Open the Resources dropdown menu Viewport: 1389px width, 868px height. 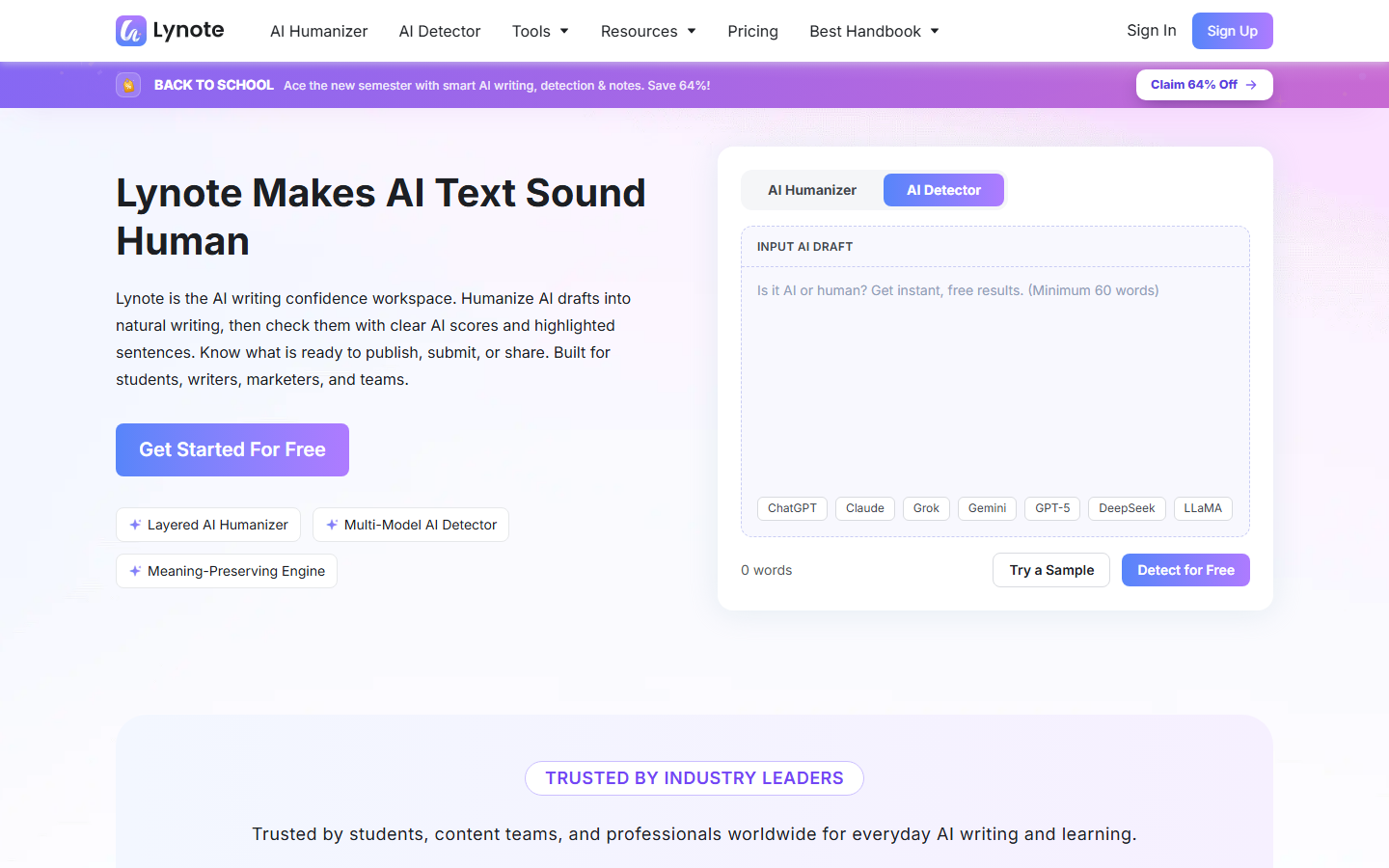click(648, 31)
